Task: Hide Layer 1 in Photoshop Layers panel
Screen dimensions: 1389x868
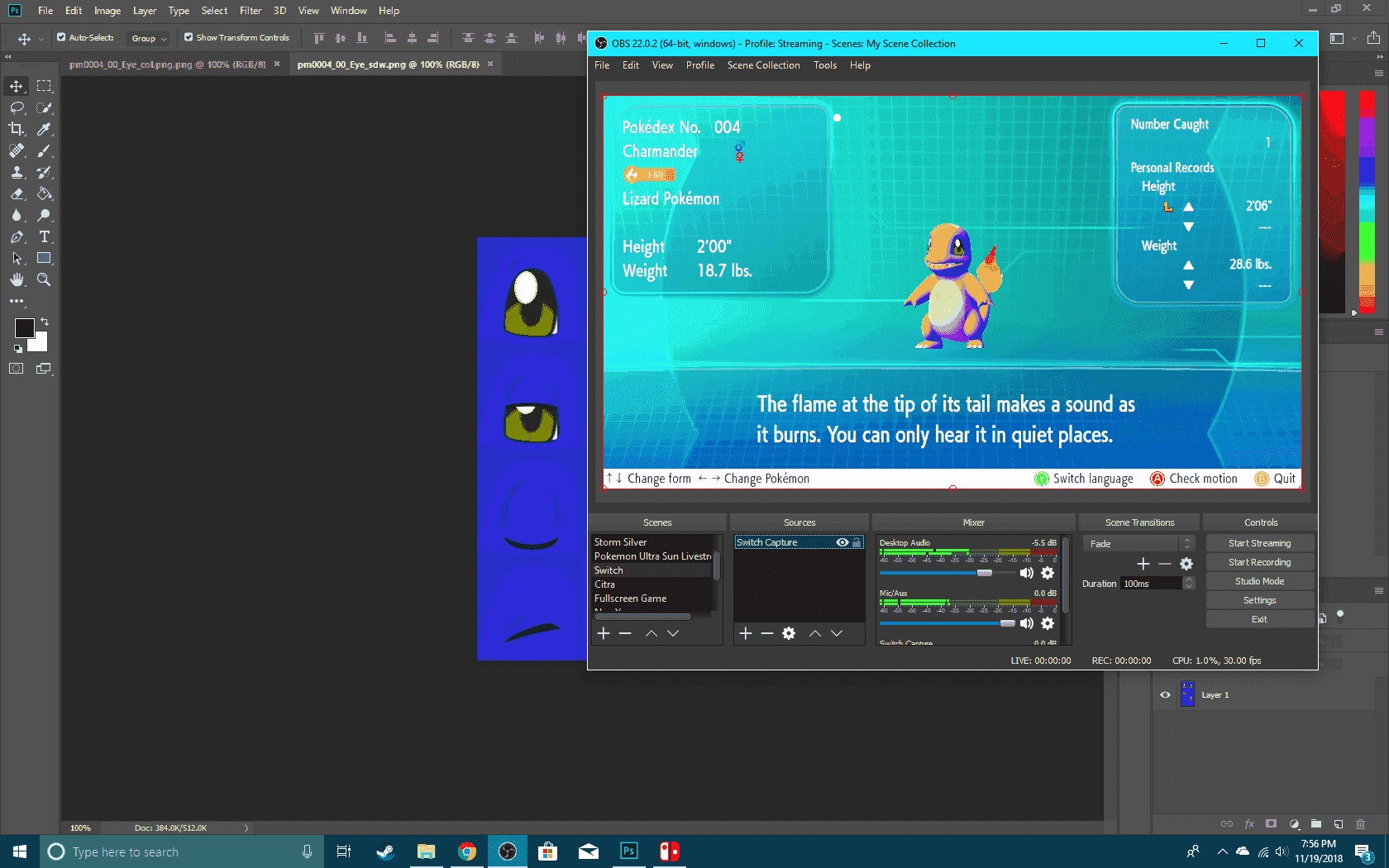Action: click(1166, 695)
